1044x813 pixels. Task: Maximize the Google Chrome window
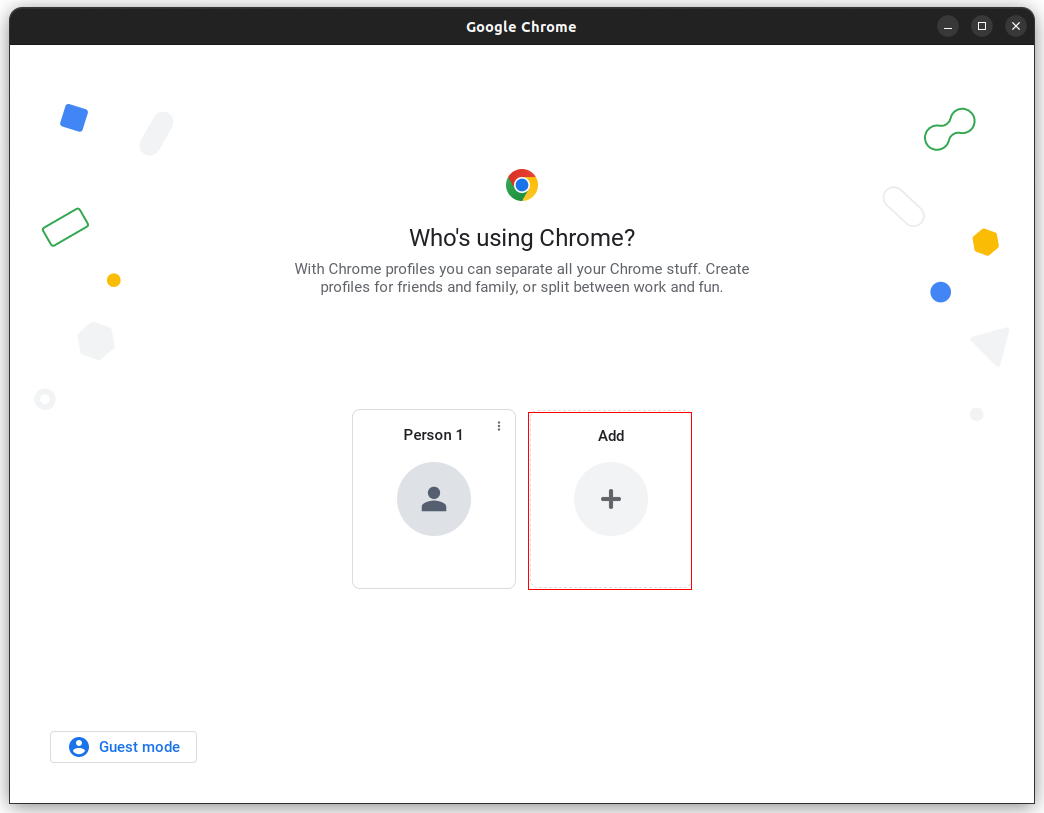tap(981, 27)
